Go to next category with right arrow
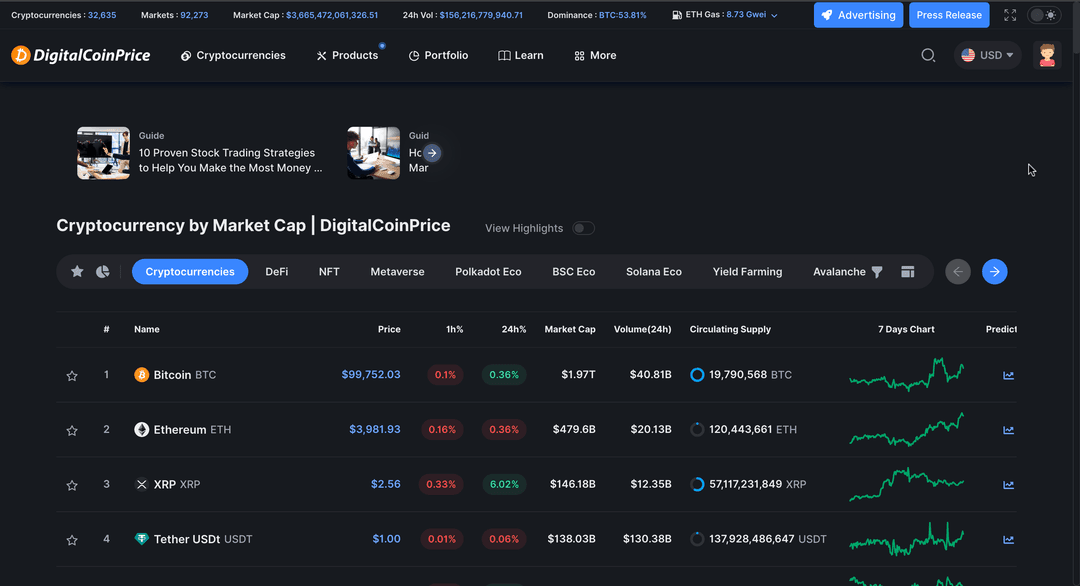Image resolution: width=1080 pixels, height=586 pixels. (995, 271)
